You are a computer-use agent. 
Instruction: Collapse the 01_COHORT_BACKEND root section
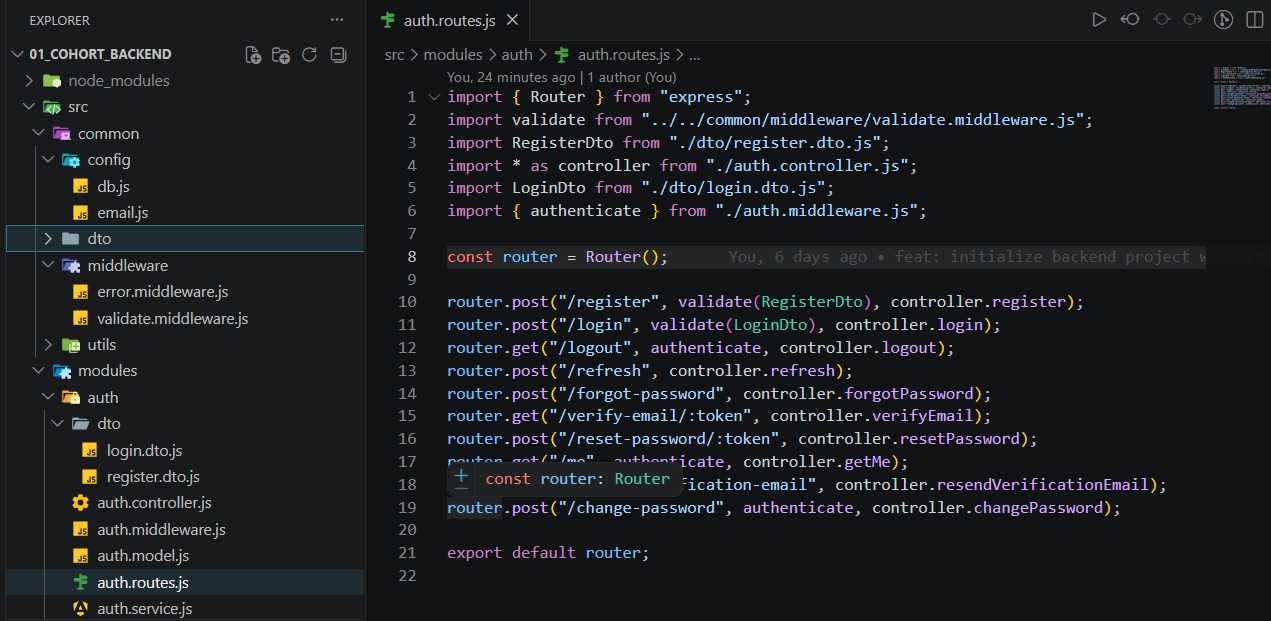[x=17, y=54]
